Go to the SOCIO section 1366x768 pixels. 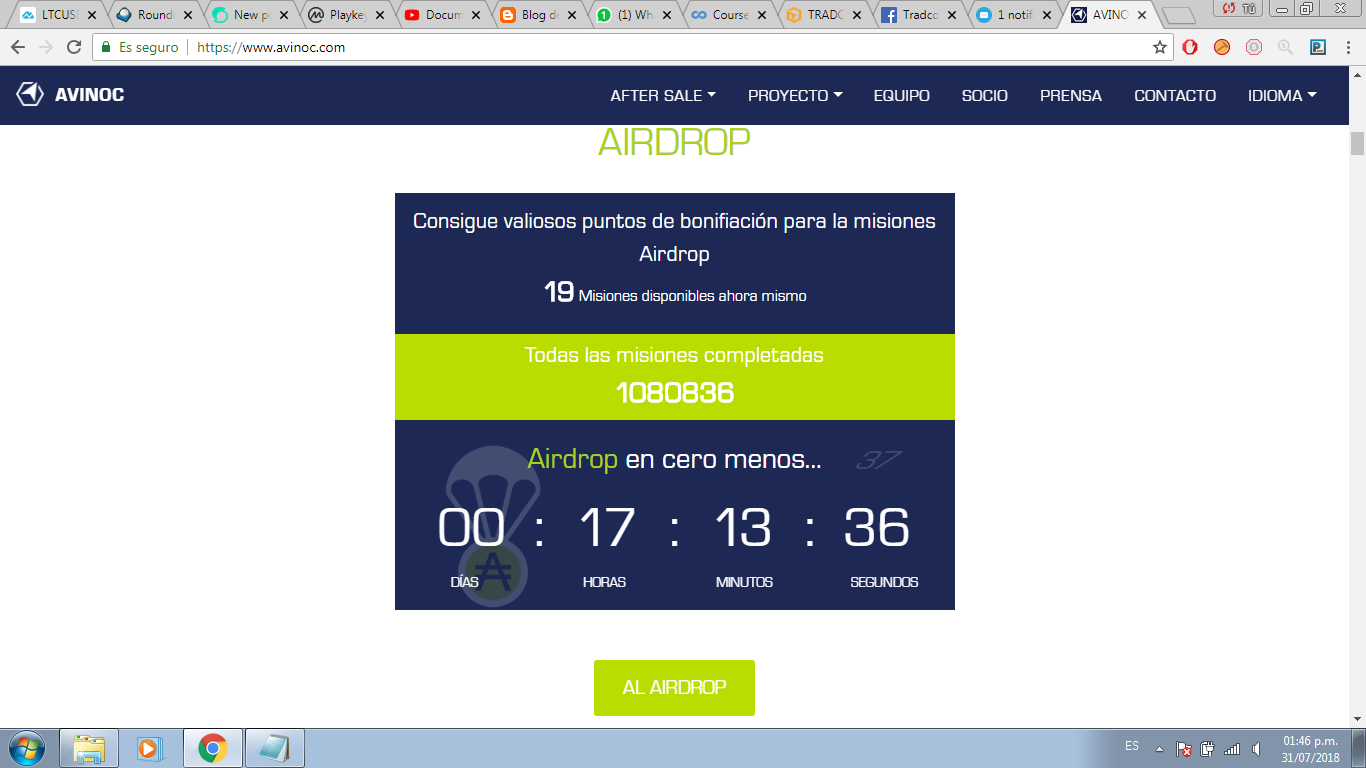(985, 96)
